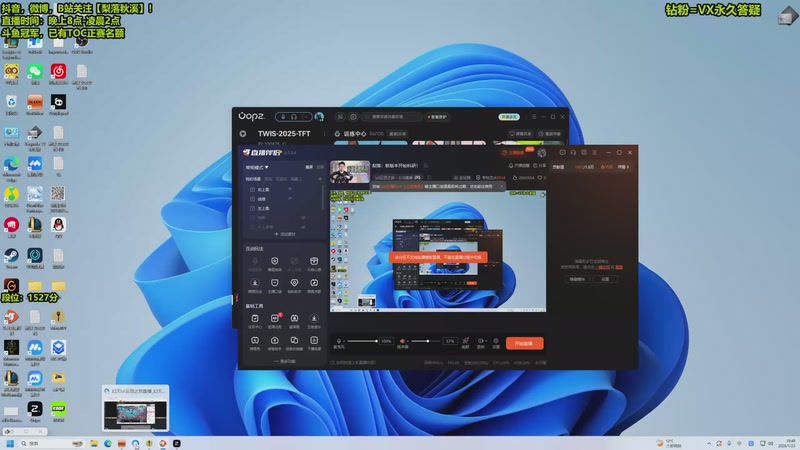Click the 屏幕共享 button in the Oopz window

click(520, 134)
